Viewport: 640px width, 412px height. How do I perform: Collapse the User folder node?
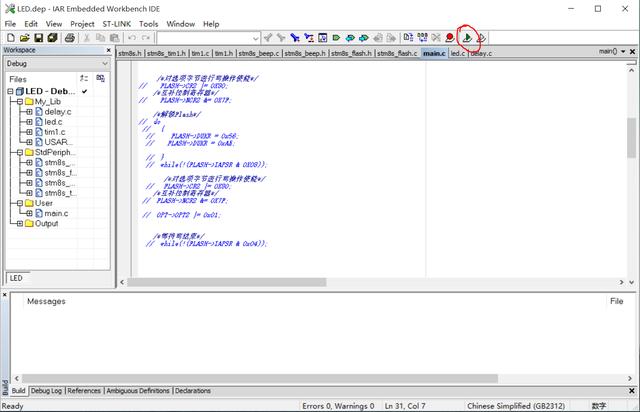[x=20, y=202]
